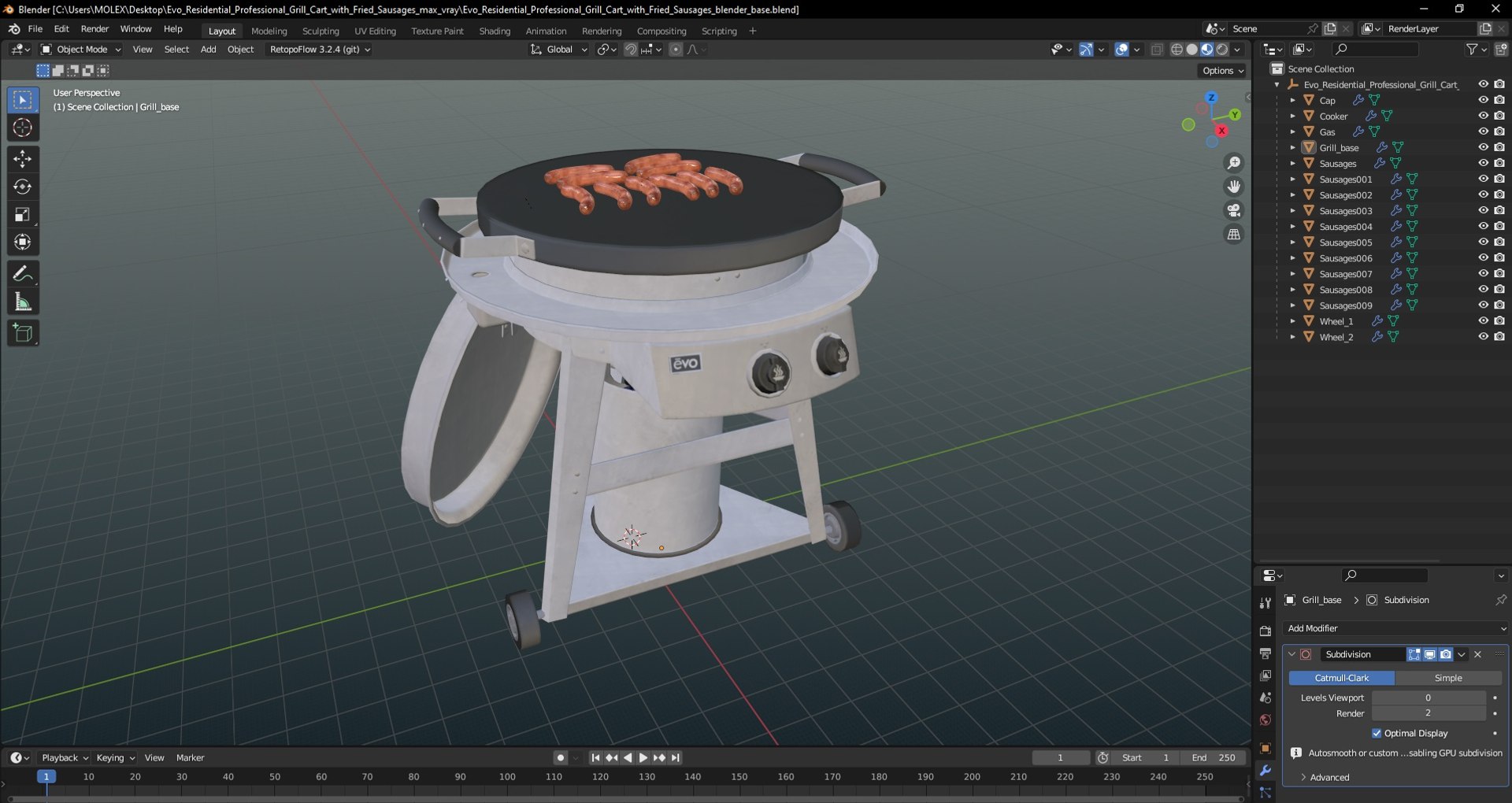The image size is (1512, 803).
Task: Pick the Rotate tool
Action: pos(23,187)
